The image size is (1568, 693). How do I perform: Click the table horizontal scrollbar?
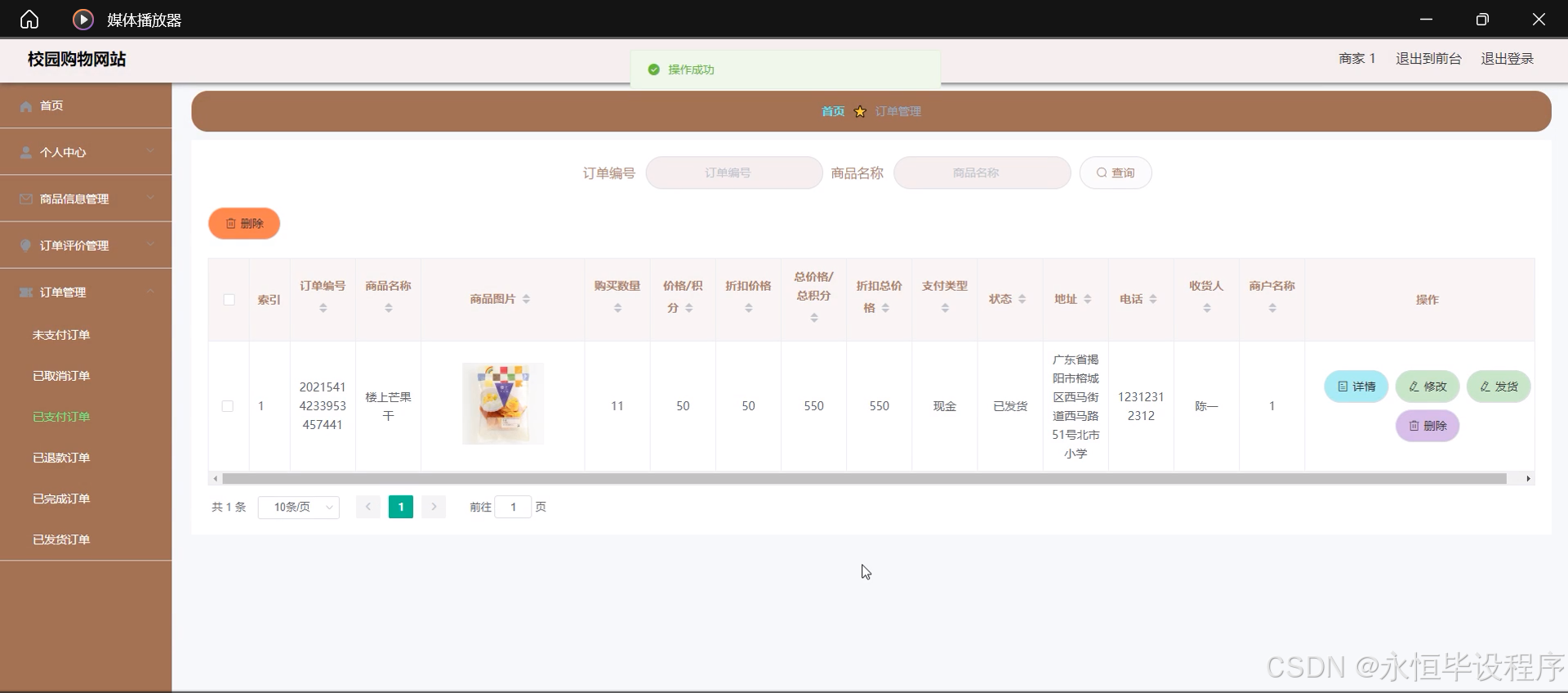(x=864, y=479)
